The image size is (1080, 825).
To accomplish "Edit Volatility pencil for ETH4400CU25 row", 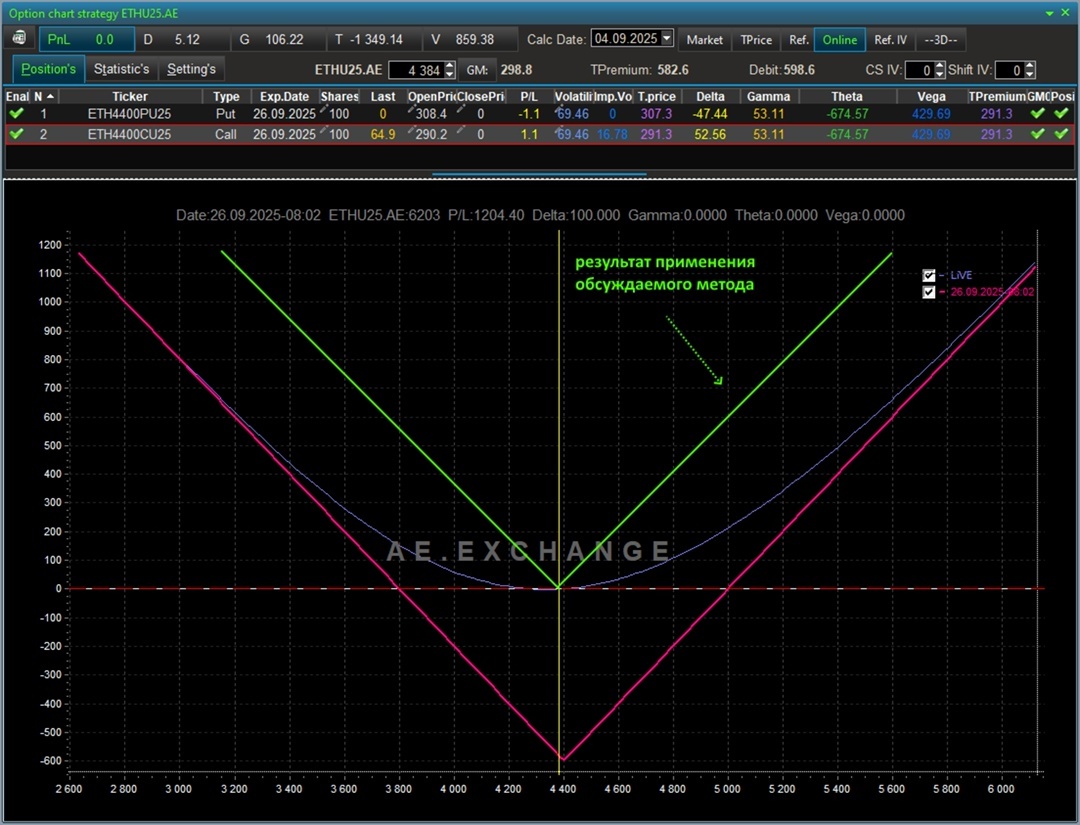I will pyautogui.click(x=559, y=129).
